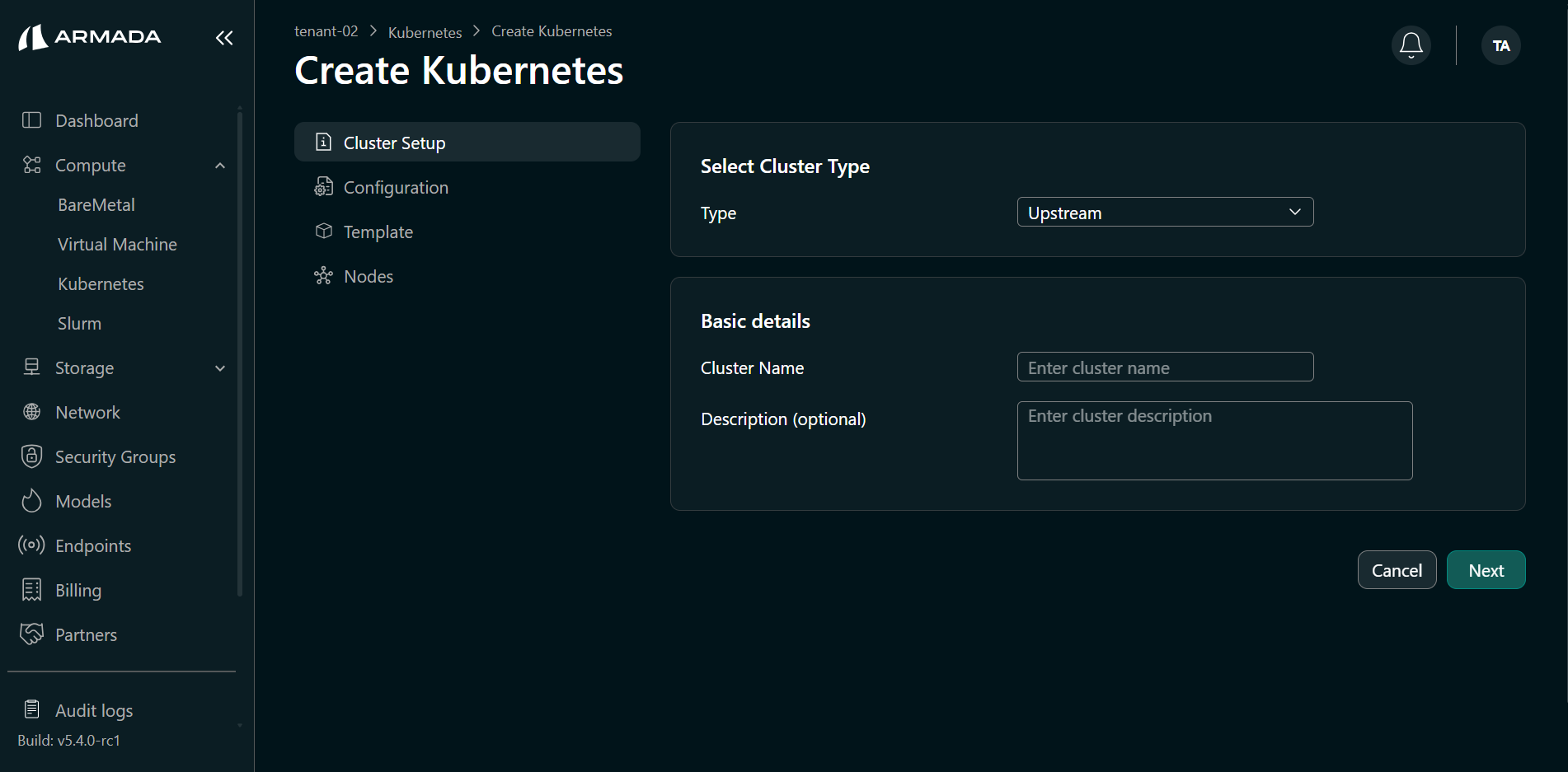1568x772 pixels.
Task: Click Build: v5.4.0-rc1 version text
Action: tap(68, 741)
